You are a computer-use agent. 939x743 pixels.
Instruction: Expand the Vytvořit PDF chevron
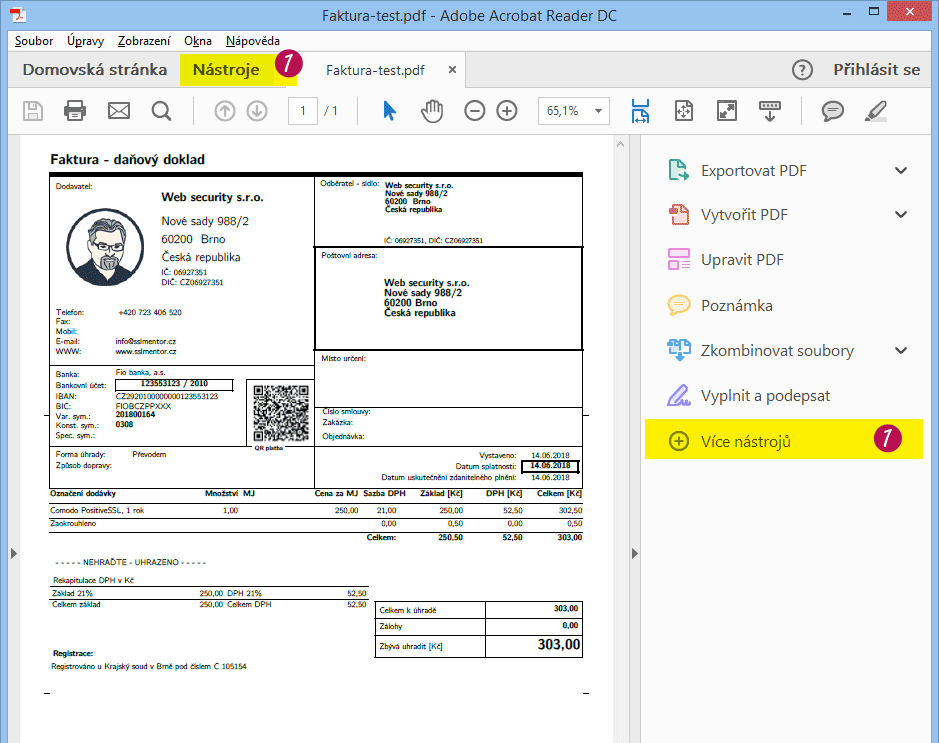click(x=901, y=214)
